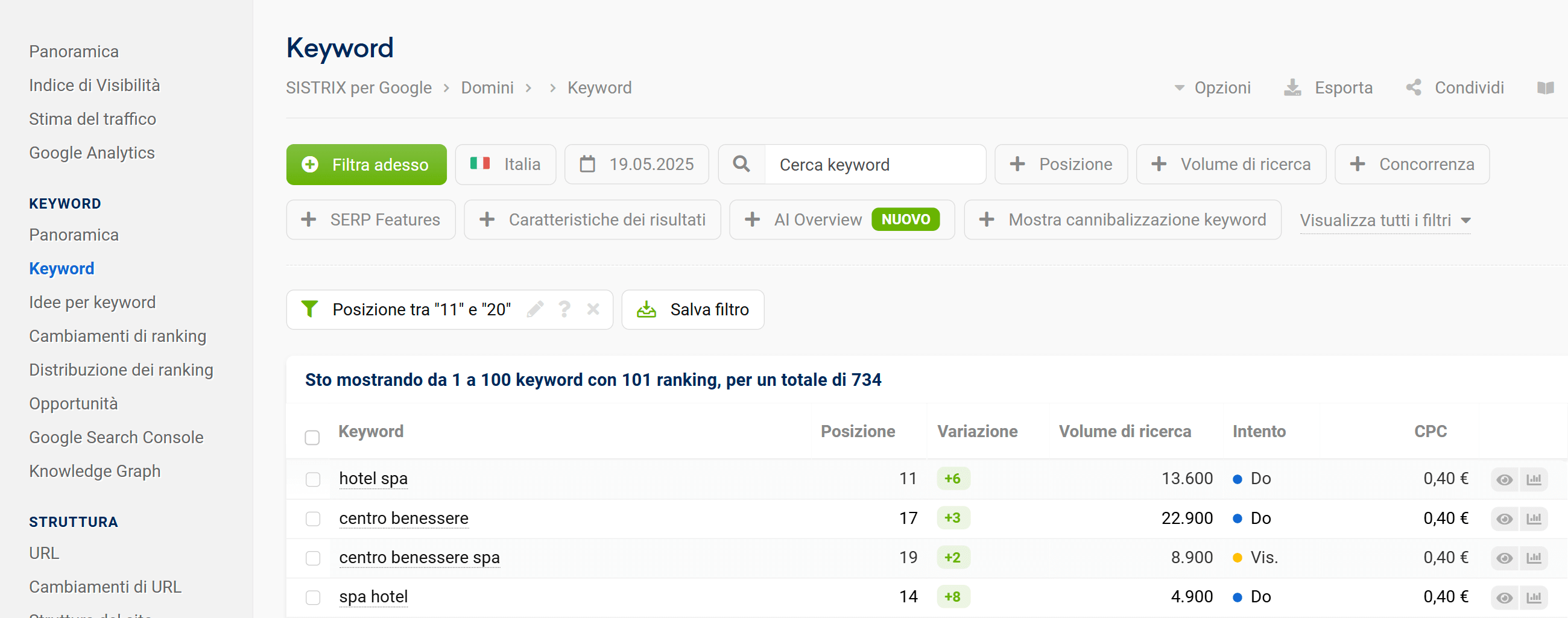The height and width of the screenshot is (618, 1568).
Task: Open Knowledge Graph in sidebar
Action: point(95,471)
